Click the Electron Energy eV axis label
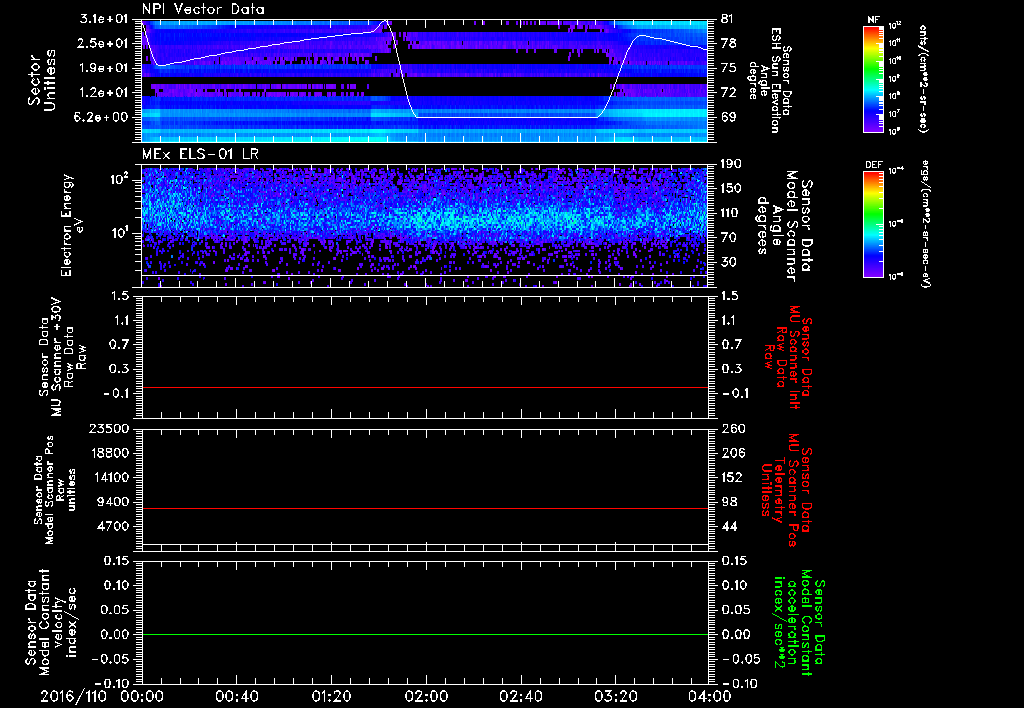1024x708 pixels. point(73,225)
